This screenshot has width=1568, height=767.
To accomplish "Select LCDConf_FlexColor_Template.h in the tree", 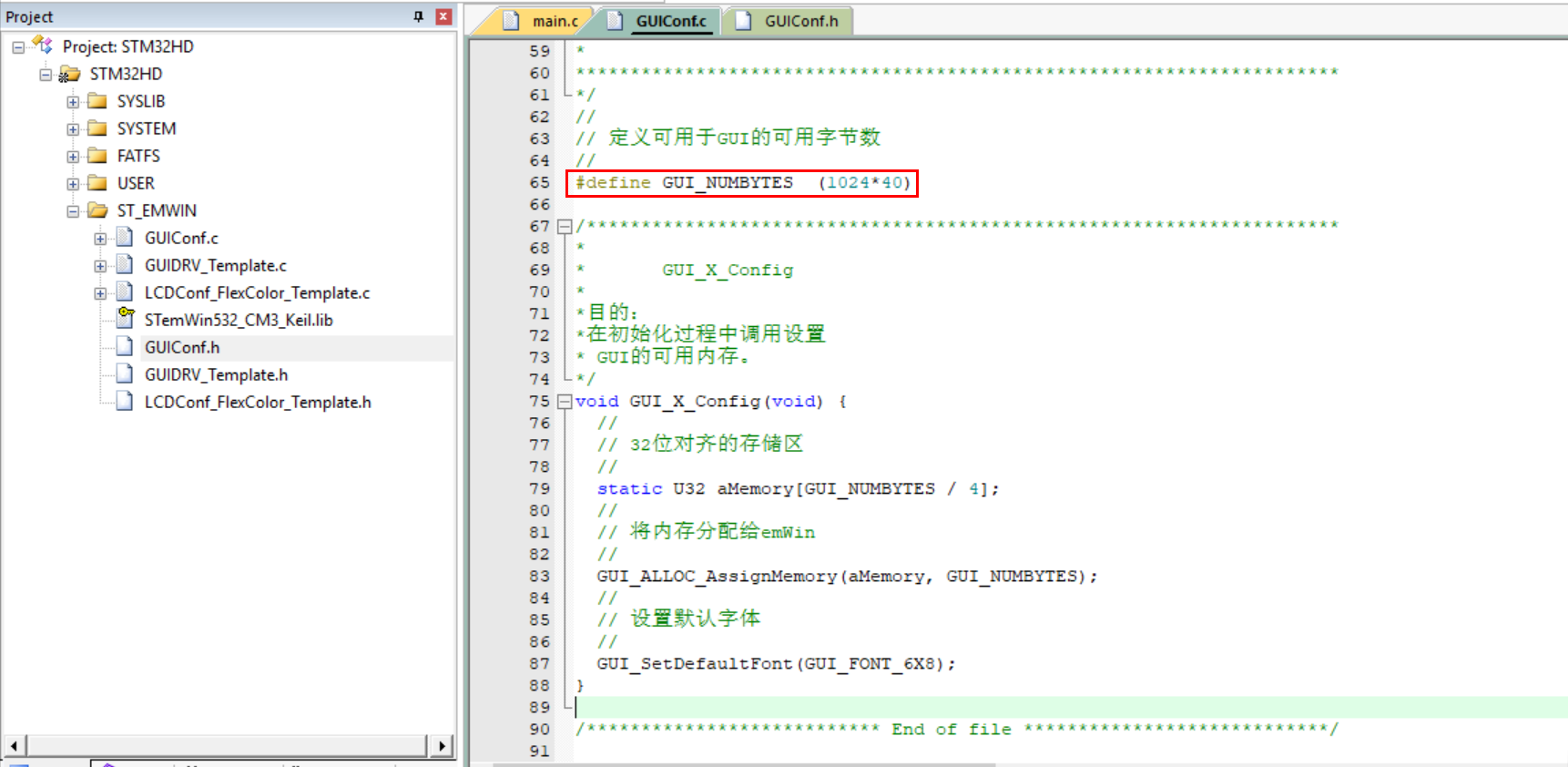I will [258, 402].
